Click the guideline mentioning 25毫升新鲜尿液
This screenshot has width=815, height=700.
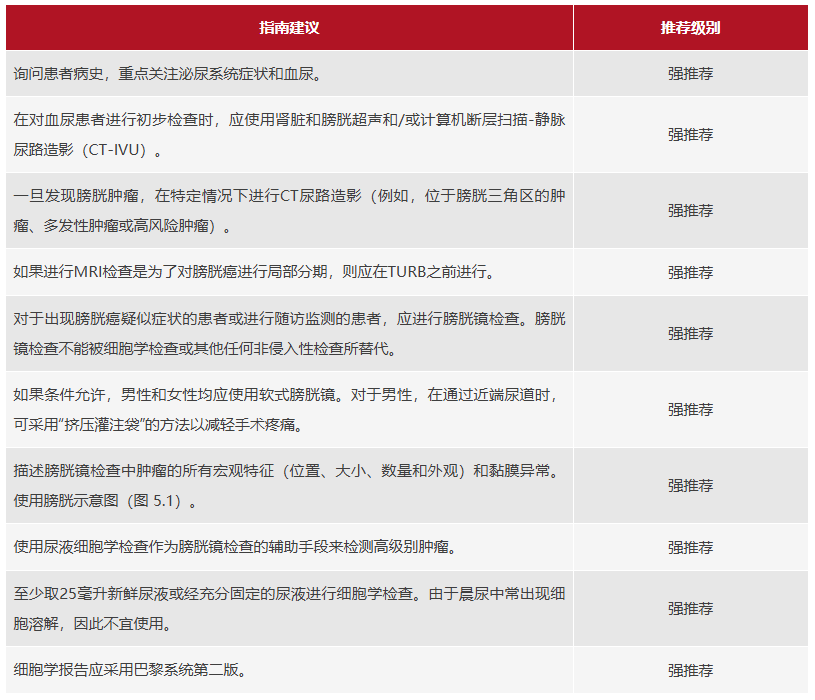290,608
